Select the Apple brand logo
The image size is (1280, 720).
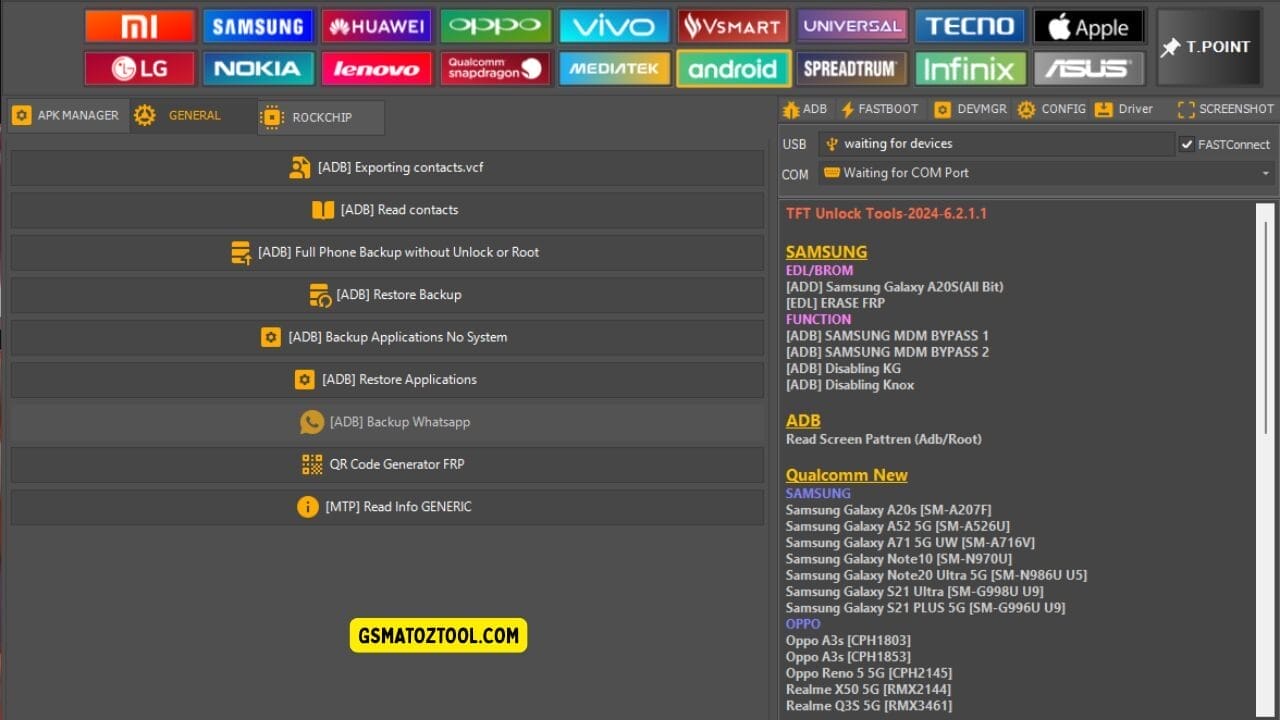pyautogui.click(x=1088, y=26)
